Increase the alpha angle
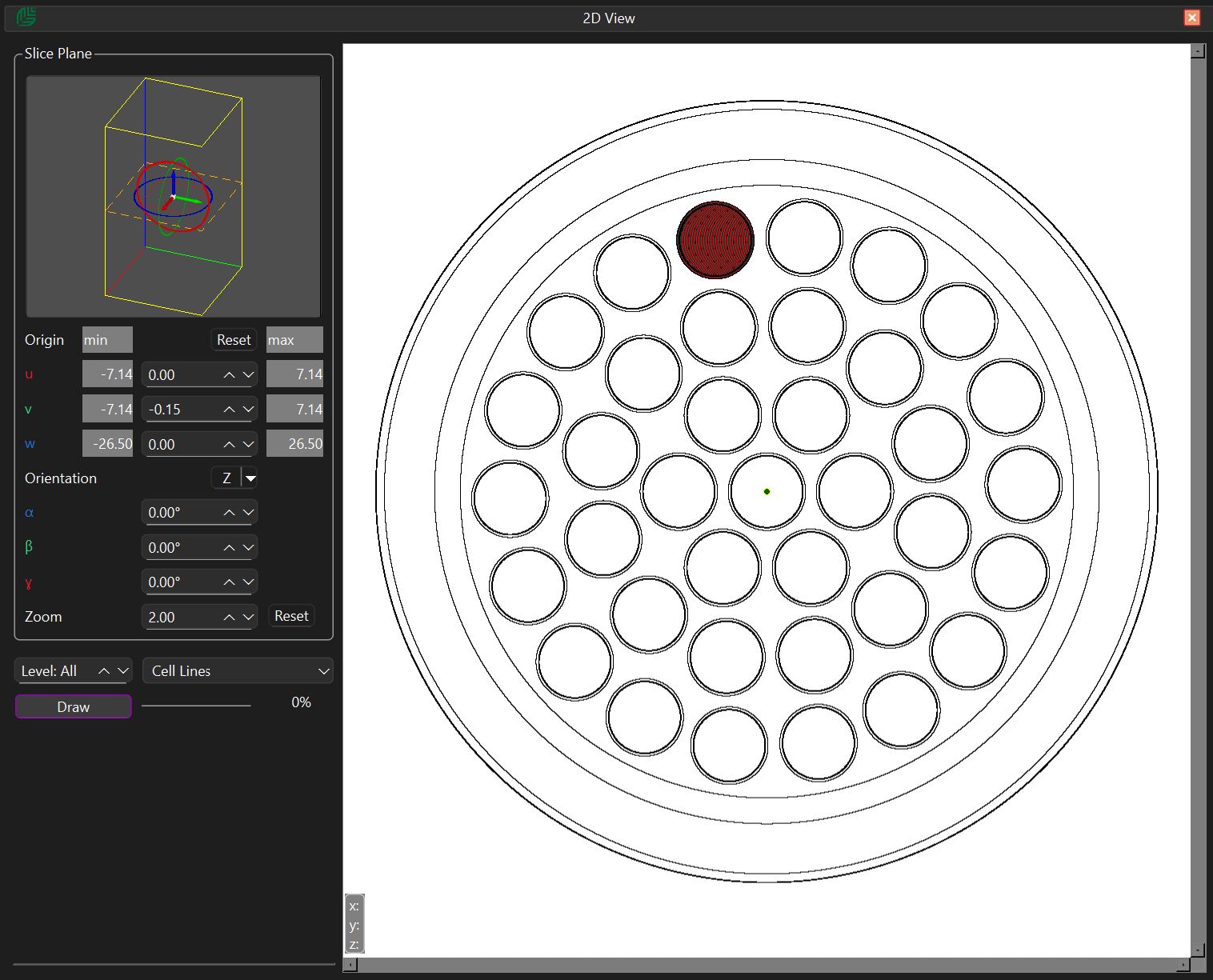This screenshot has height=980, width=1213. [x=230, y=512]
